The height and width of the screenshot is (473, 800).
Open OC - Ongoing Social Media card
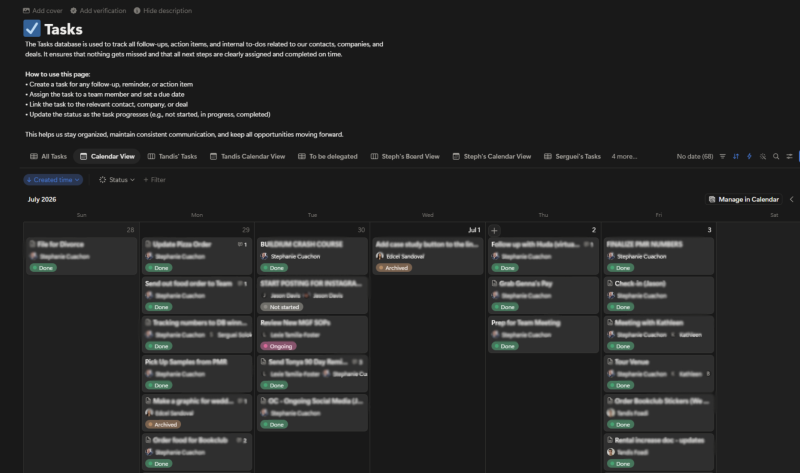click(312, 413)
